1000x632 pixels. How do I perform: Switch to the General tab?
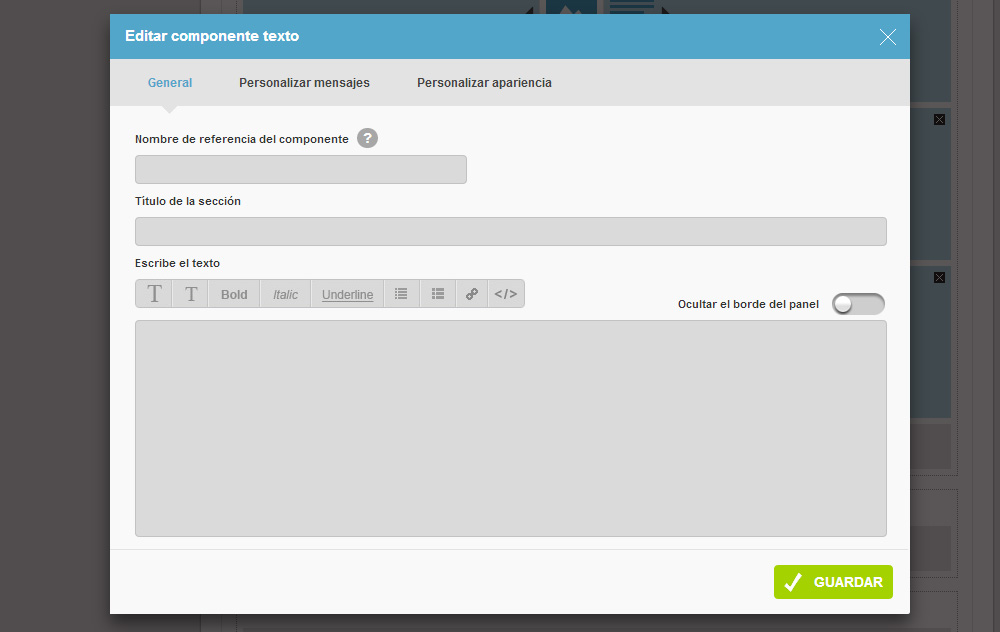170,83
